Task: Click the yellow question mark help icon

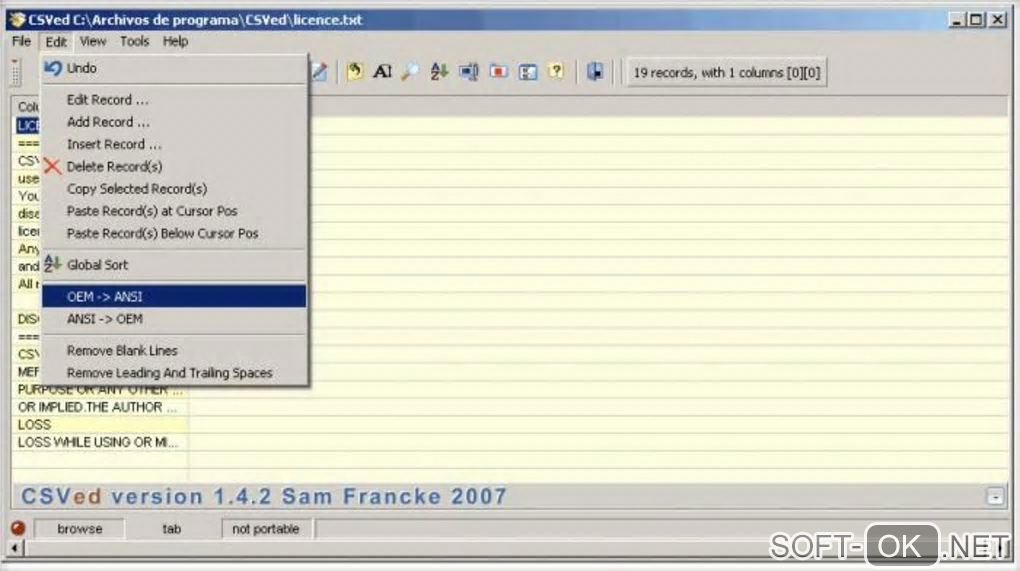Action: click(x=556, y=71)
